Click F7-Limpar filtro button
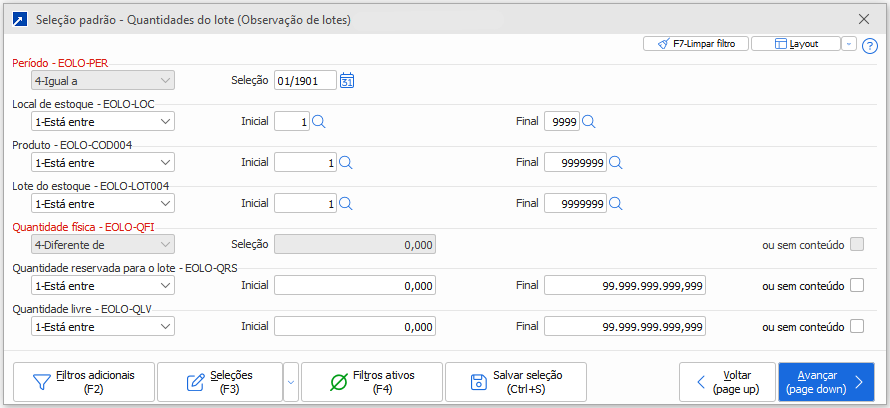 (x=694, y=44)
